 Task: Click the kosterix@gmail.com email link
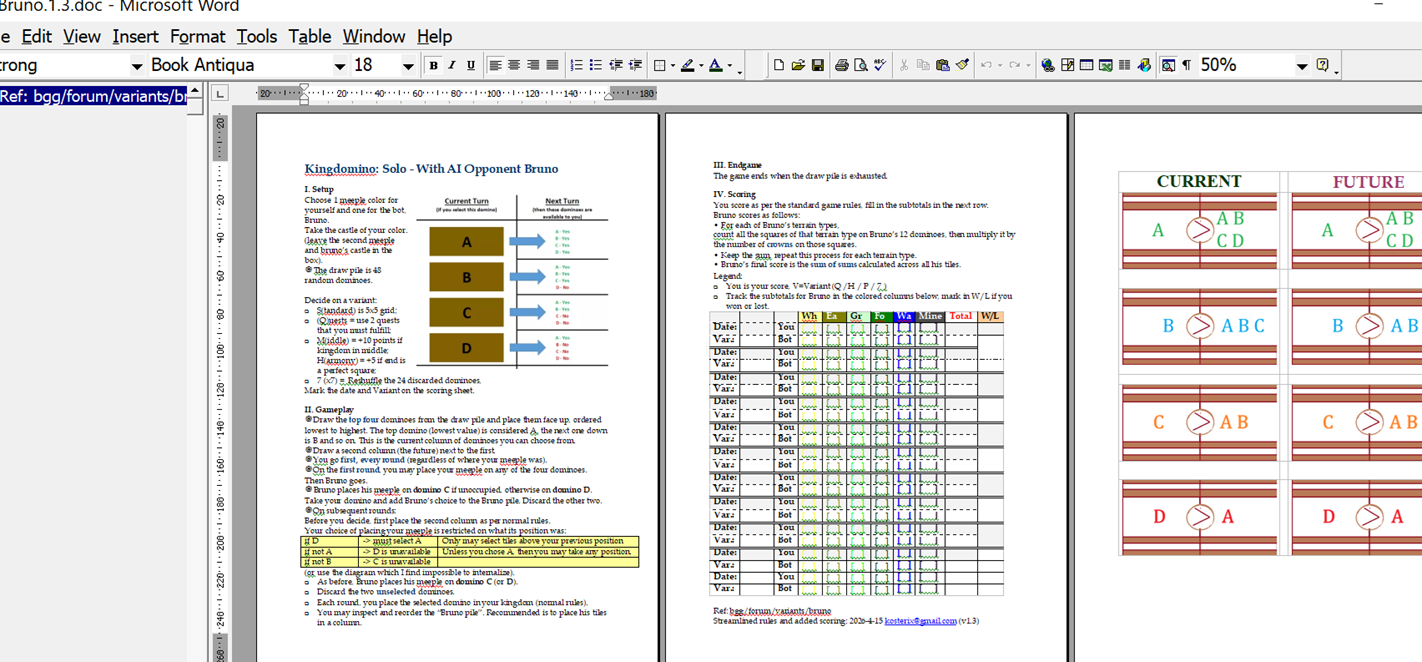tap(920, 621)
